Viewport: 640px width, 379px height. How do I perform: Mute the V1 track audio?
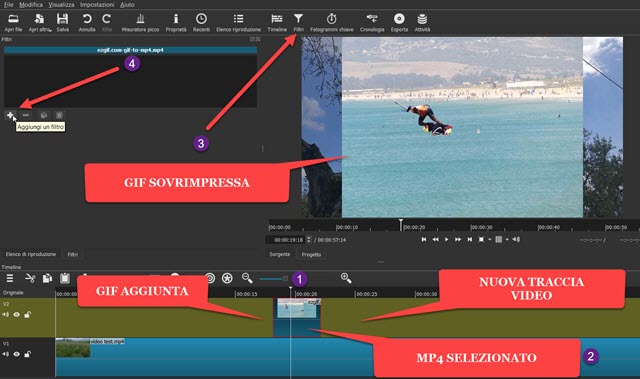(5, 354)
